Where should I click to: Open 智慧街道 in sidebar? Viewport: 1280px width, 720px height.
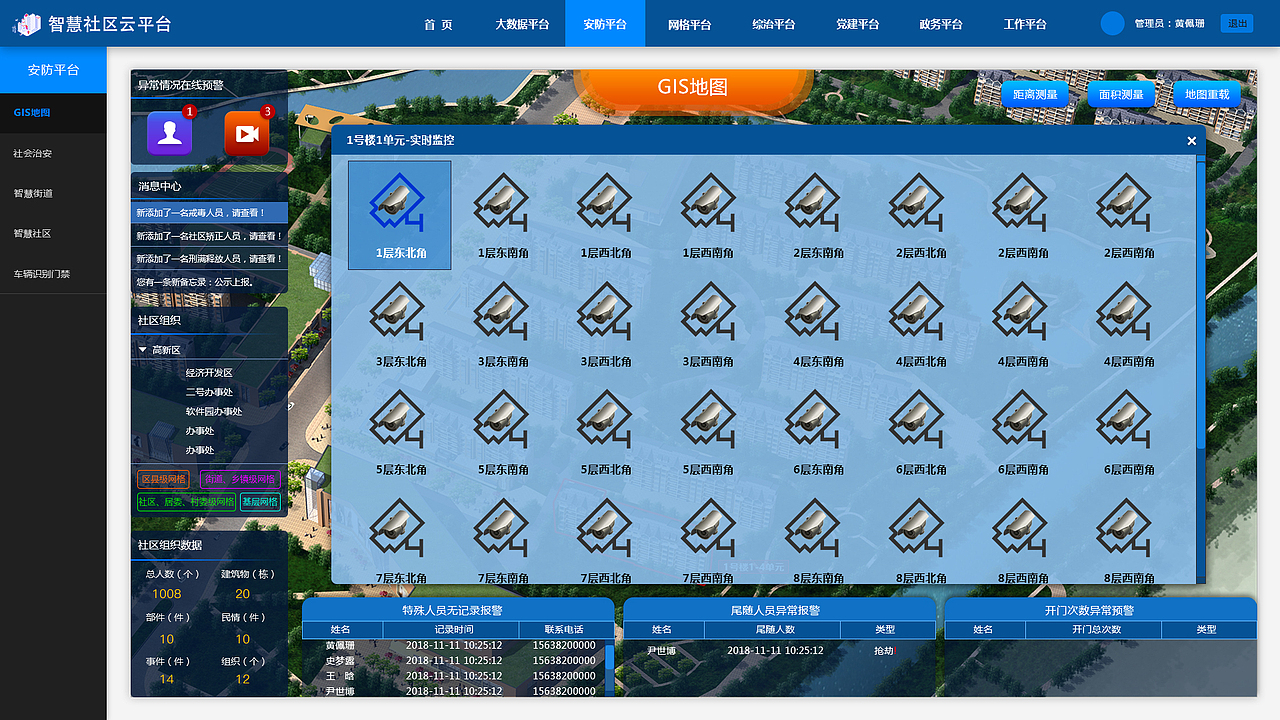(53, 193)
